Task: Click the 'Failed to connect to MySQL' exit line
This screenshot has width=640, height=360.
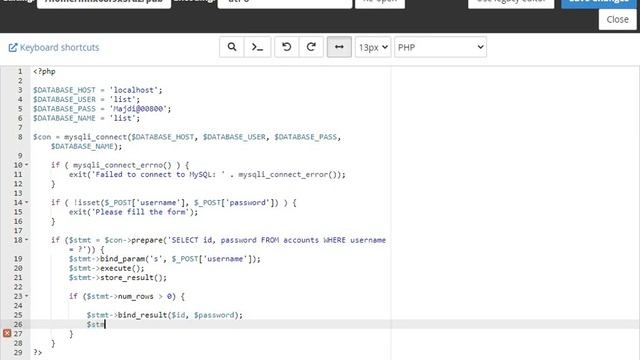Action: point(207,175)
